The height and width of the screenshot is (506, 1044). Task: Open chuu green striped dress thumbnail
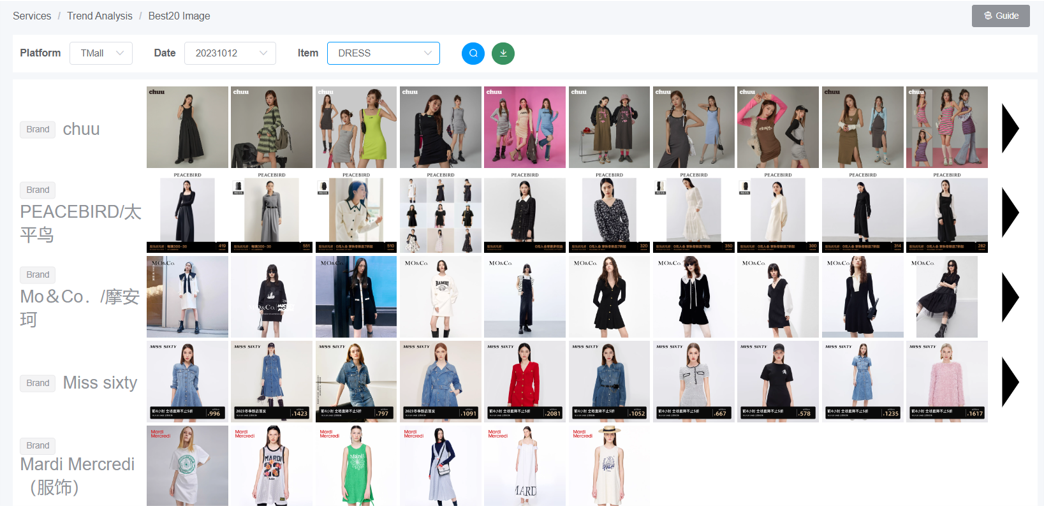[272, 127]
